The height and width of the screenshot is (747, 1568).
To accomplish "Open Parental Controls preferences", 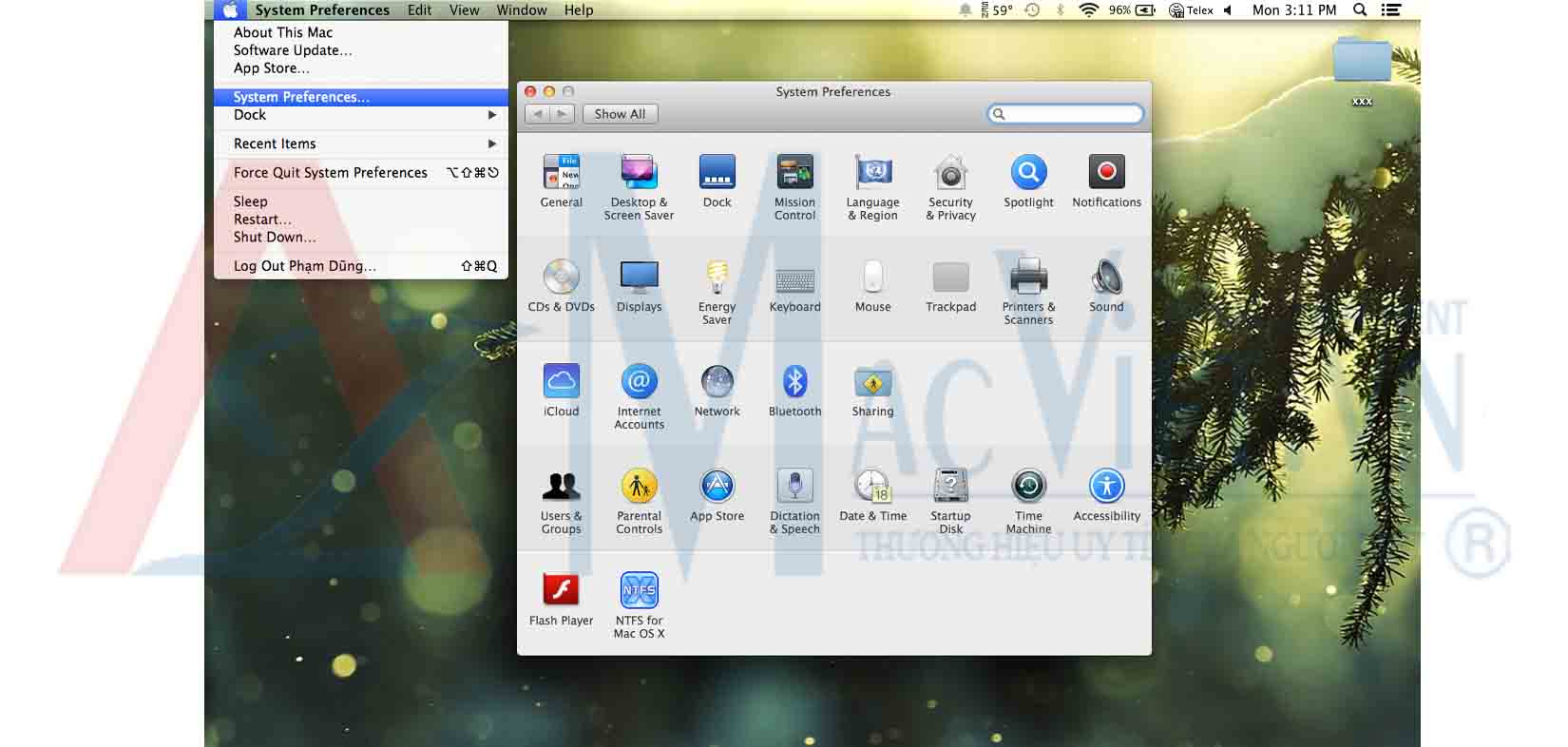I will click(639, 501).
